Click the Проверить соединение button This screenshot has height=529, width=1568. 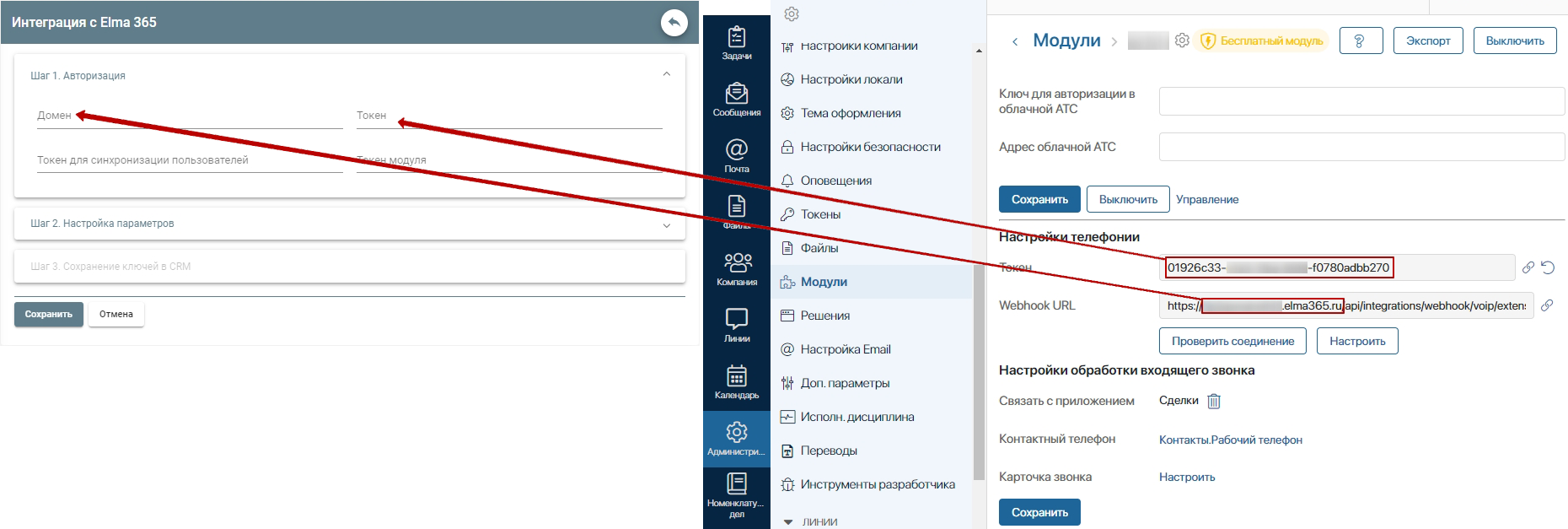1232,341
